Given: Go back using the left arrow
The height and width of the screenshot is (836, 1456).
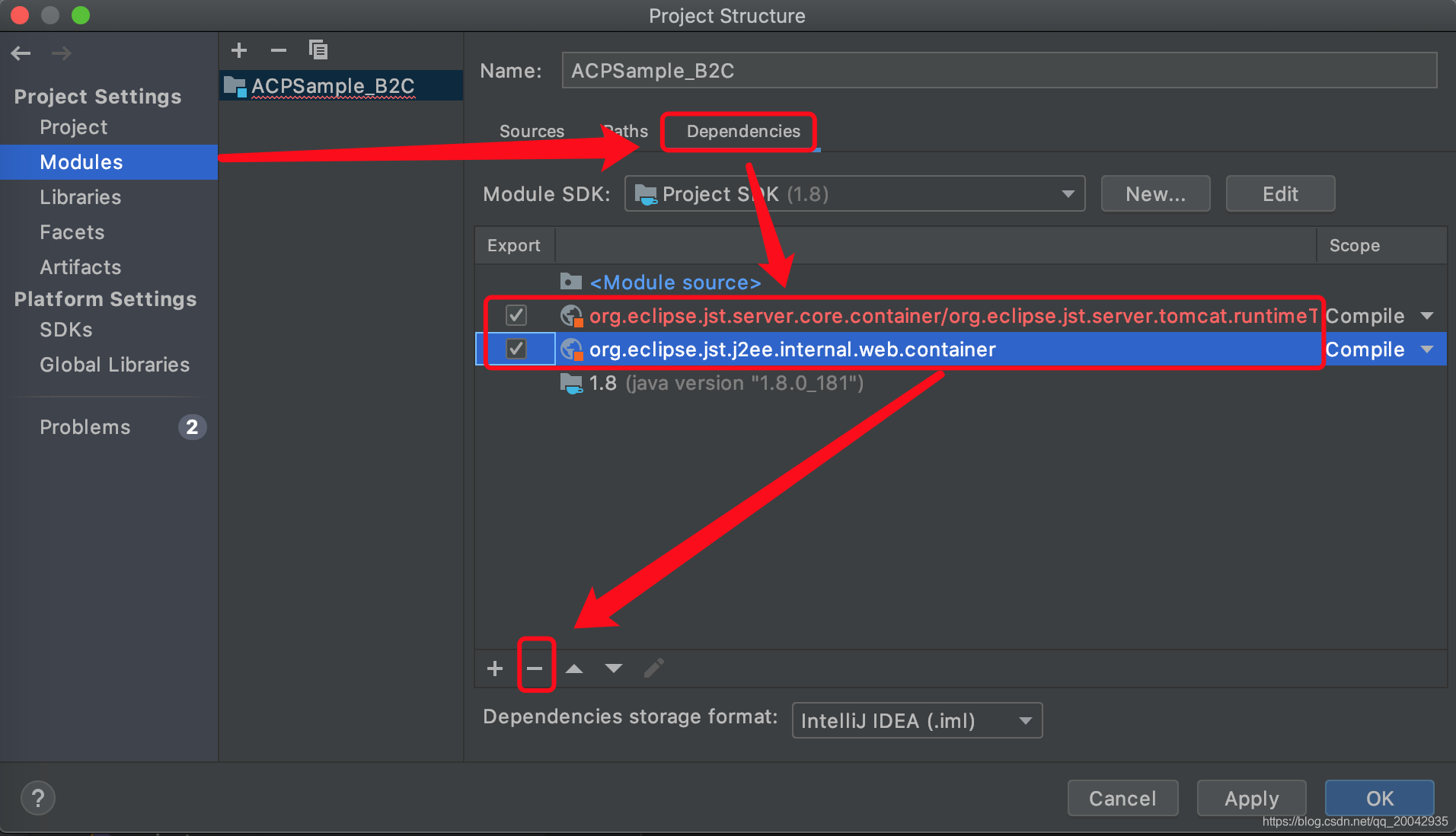Looking at the screenshot, I should pos(21,53).
